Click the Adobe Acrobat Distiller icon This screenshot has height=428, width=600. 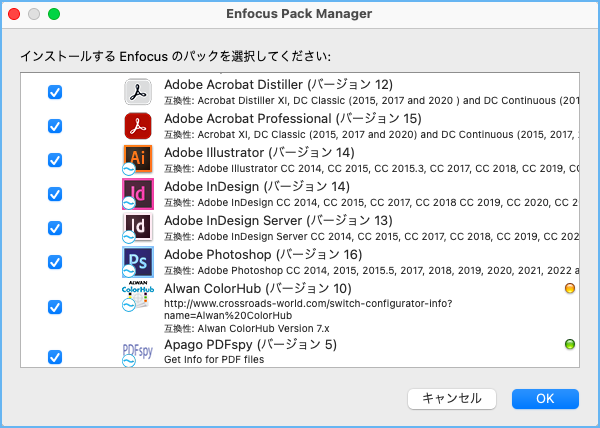(x=138, y=92)
